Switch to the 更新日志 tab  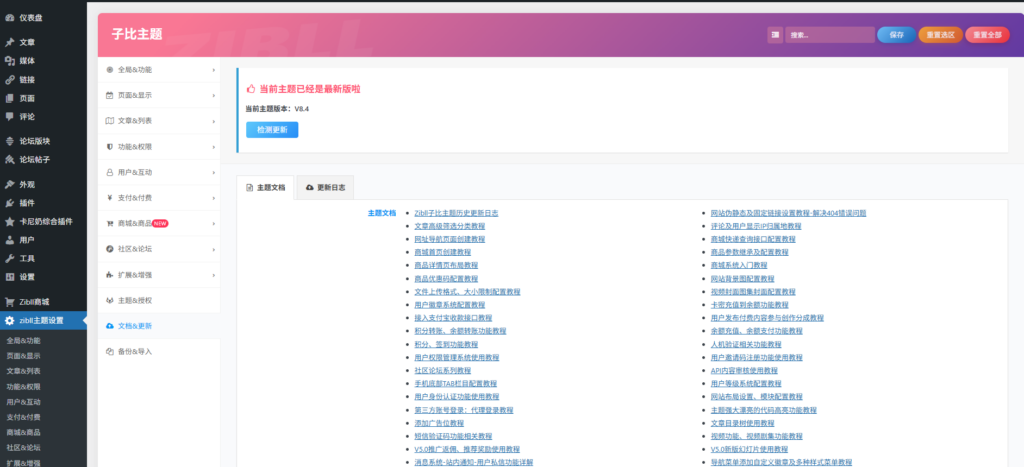point(325,187)
